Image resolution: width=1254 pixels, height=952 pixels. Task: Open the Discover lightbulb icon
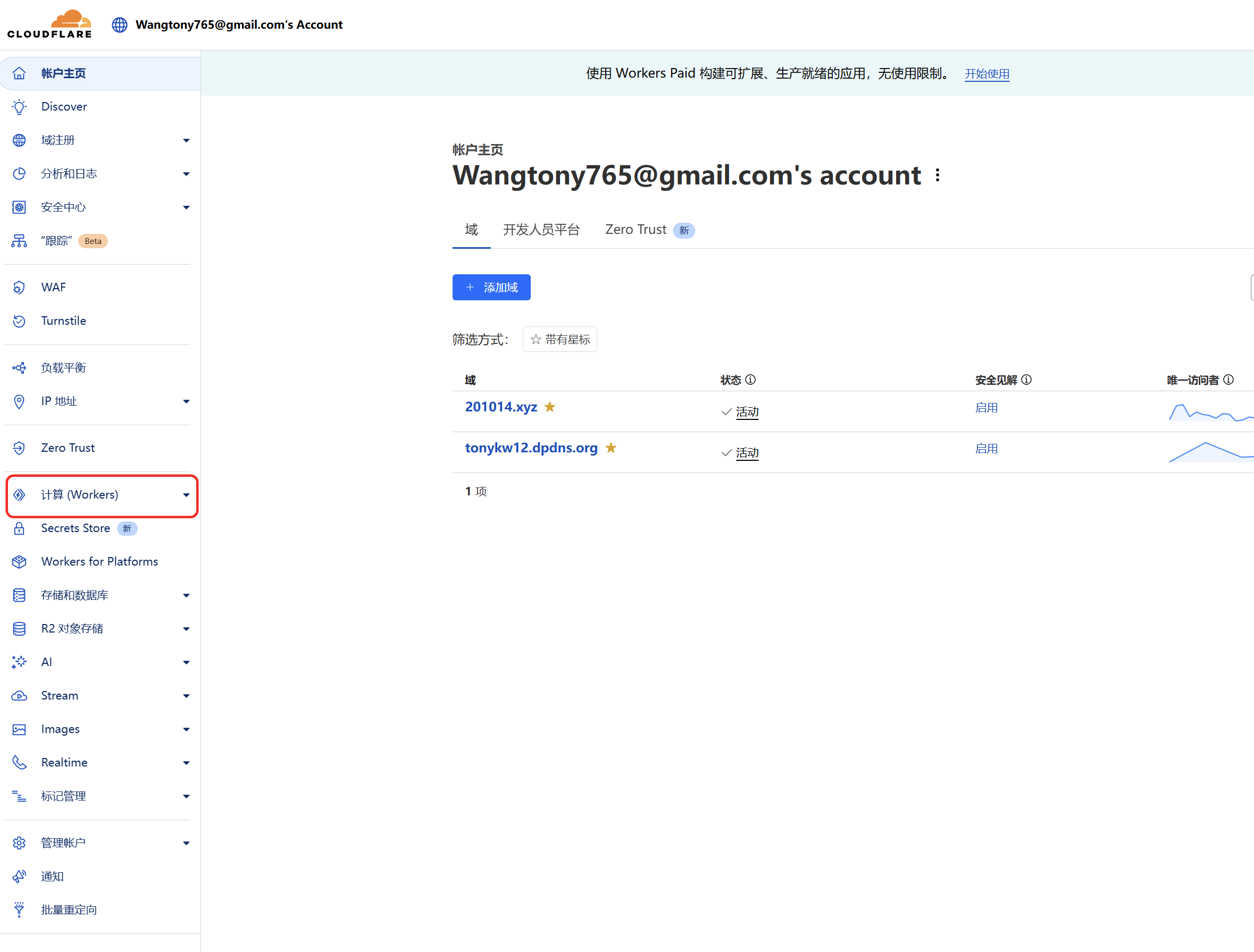(x=19, y=106)
